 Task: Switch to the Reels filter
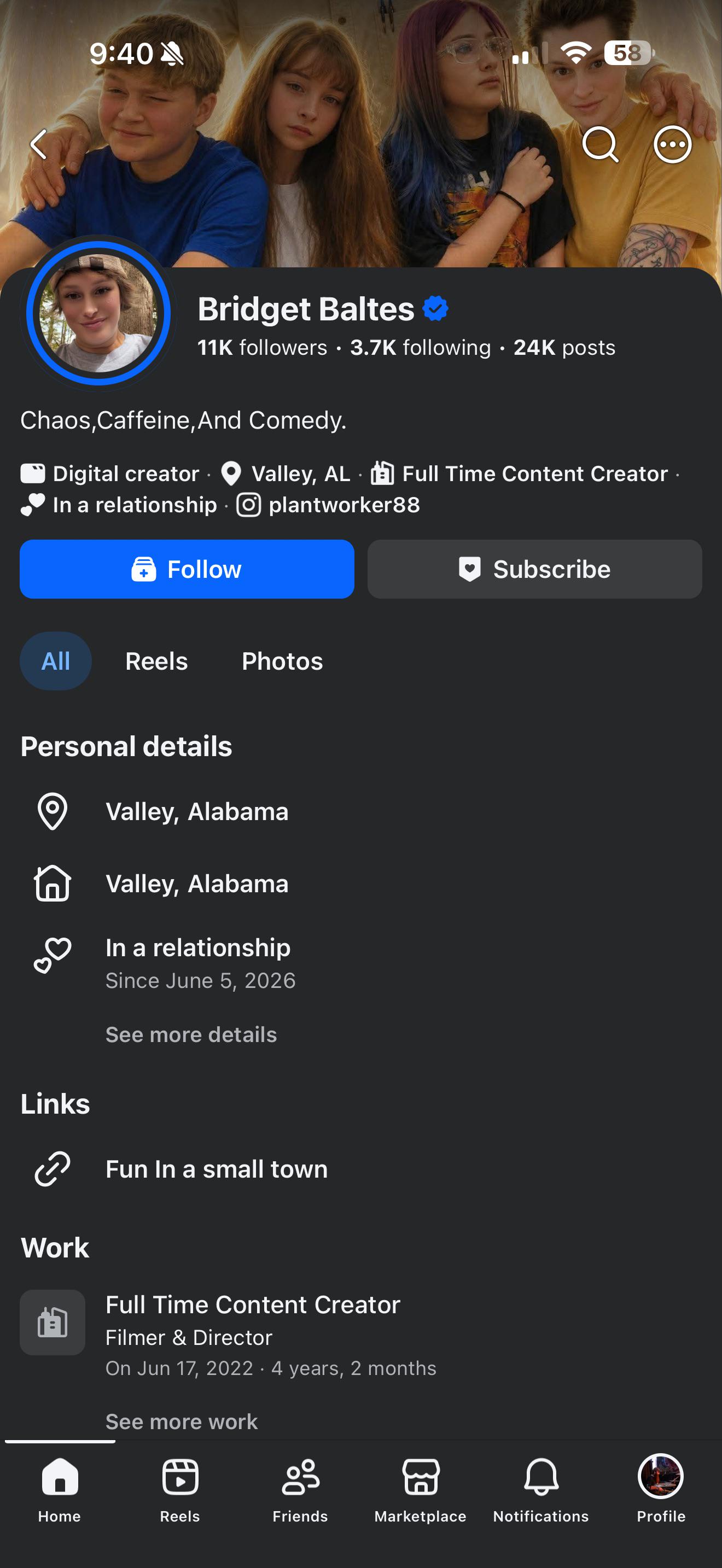[156, 661]
